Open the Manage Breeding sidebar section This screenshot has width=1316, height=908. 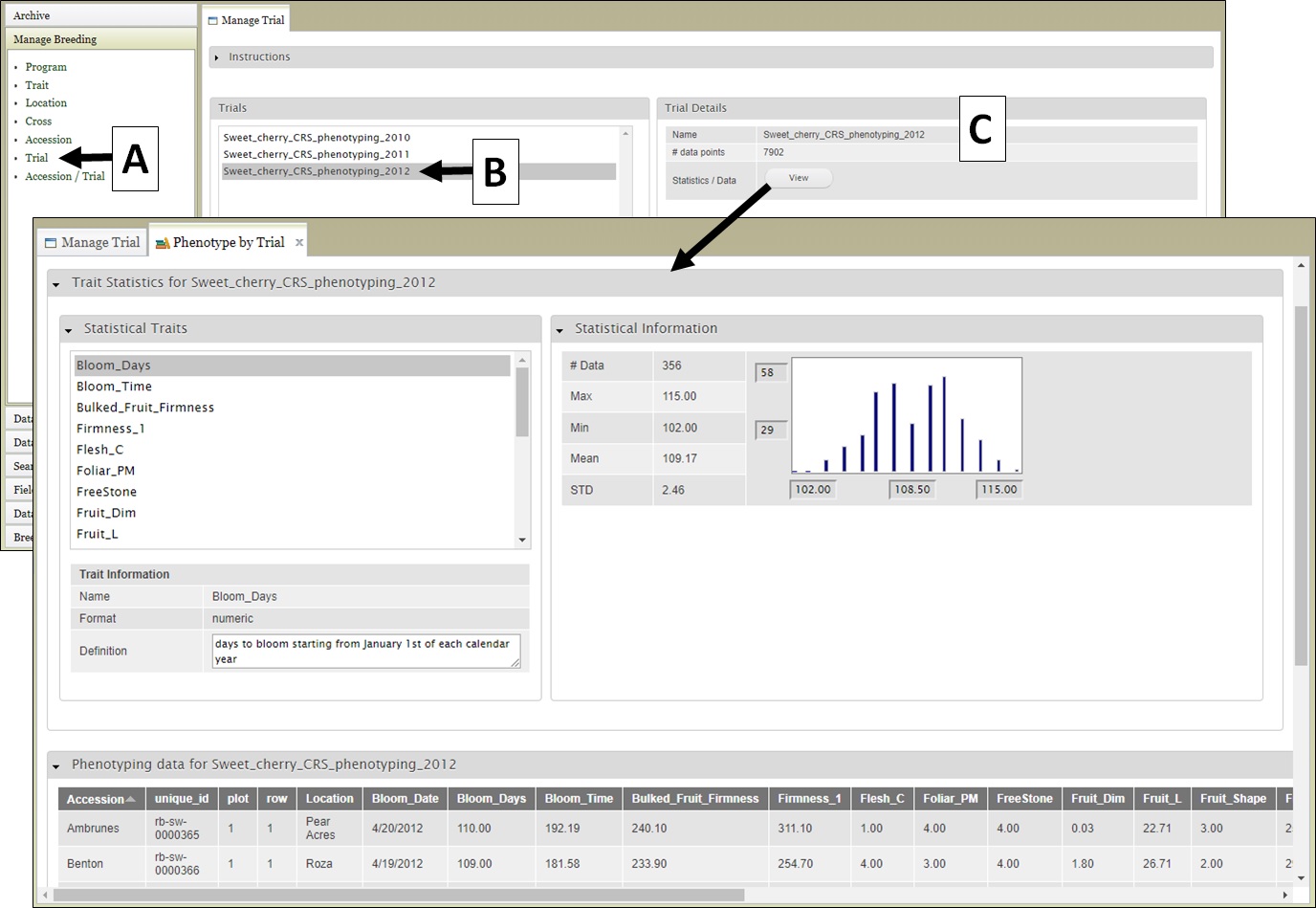[100, 39]
